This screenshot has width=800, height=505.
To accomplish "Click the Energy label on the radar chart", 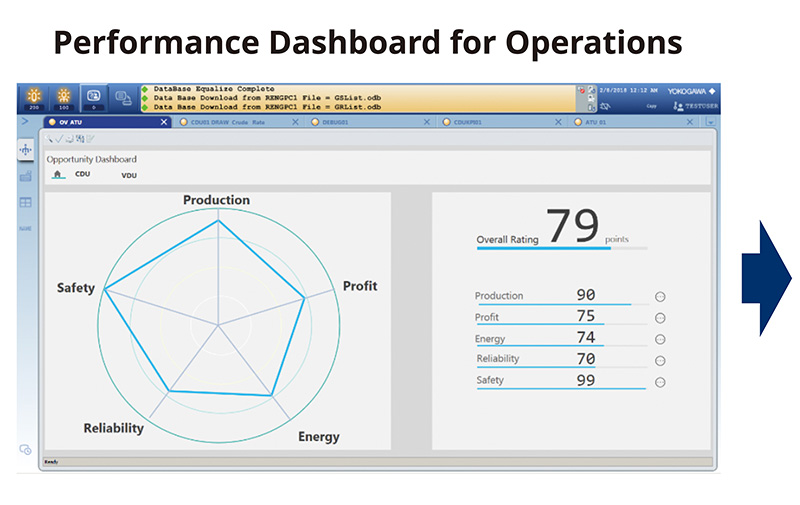I will (x=319, y=437).
